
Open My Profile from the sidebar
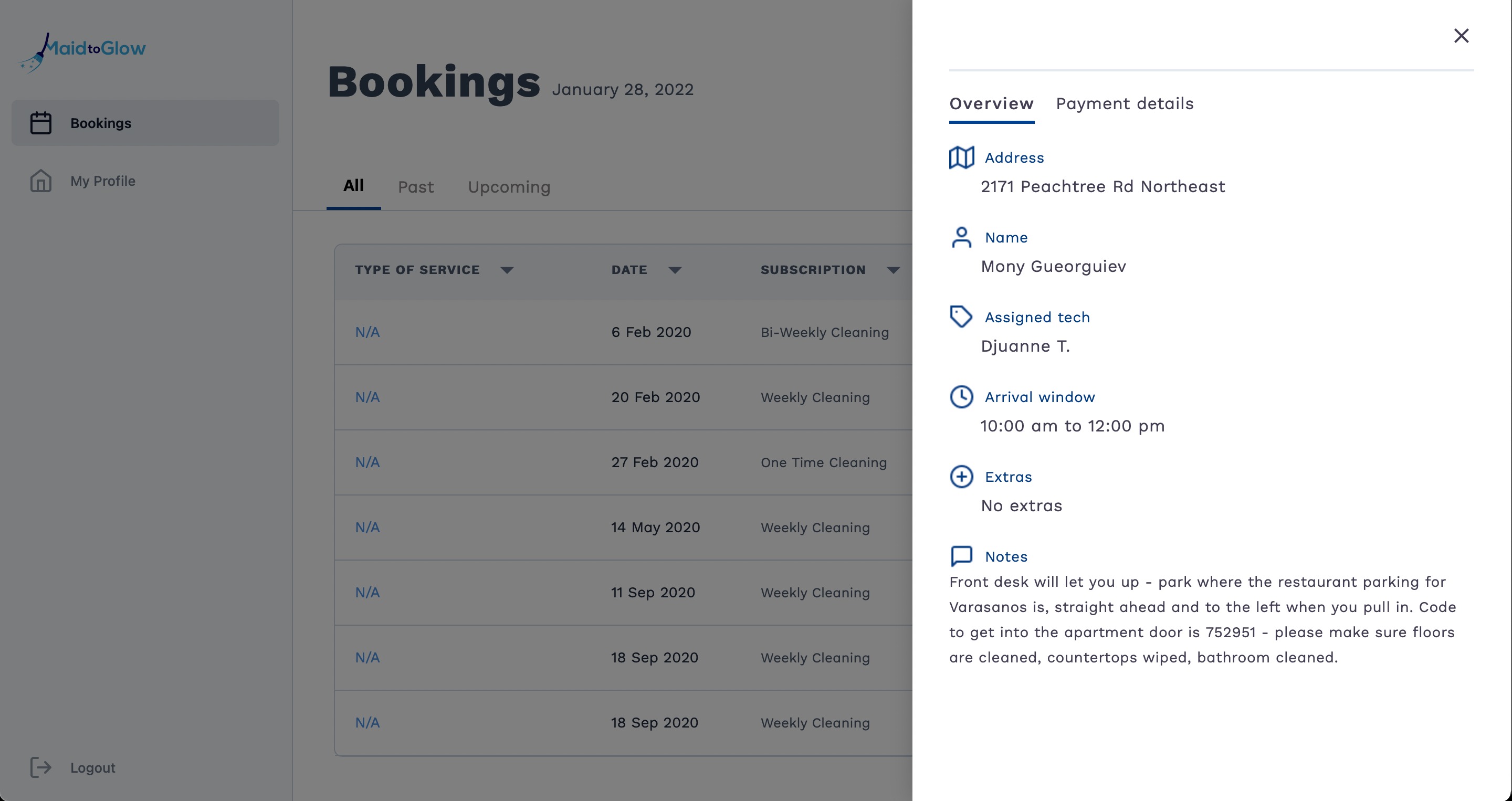[x=145, y=181]
